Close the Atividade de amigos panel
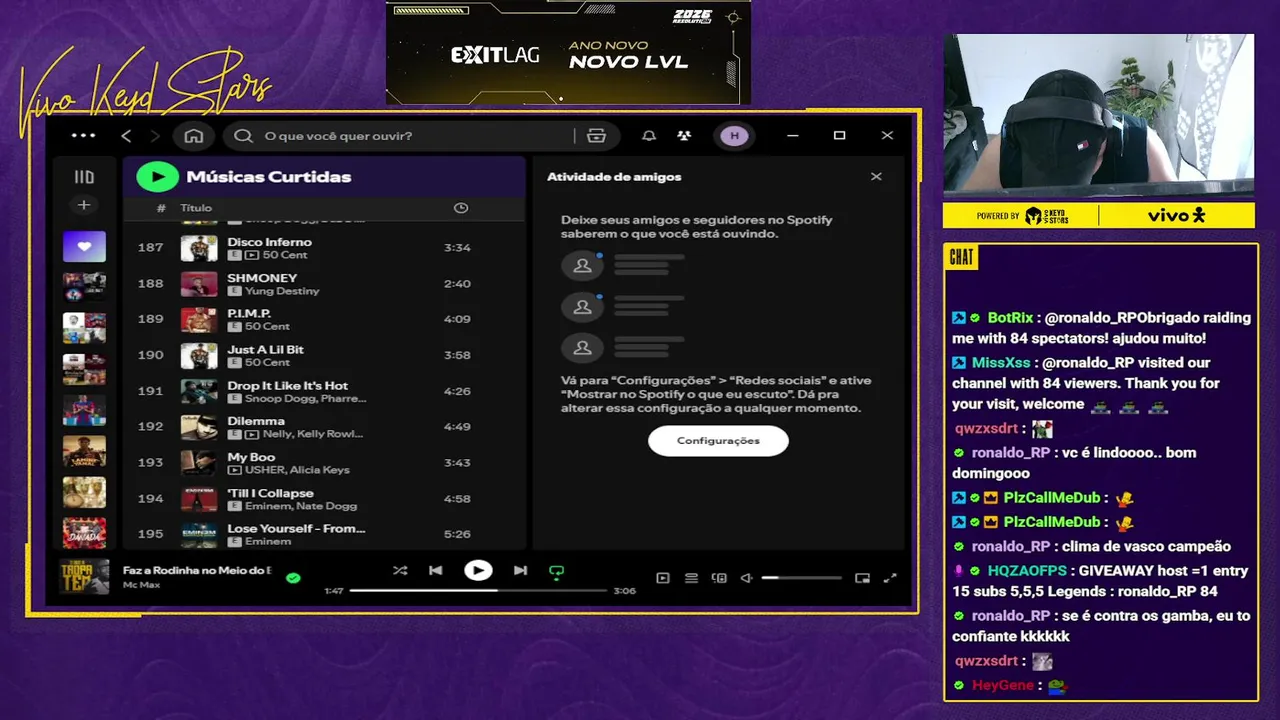The width and height of the screenshot is (1280, 720). point(876,177)
